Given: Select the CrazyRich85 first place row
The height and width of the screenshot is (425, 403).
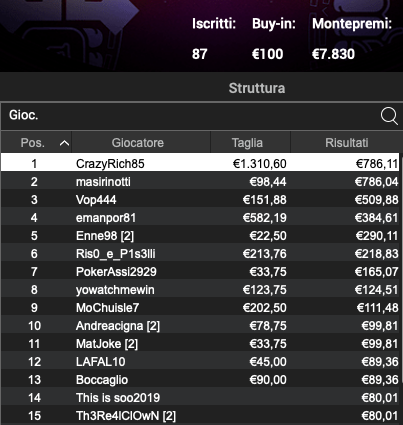Looking at the screenshot, I should (200, 163).
